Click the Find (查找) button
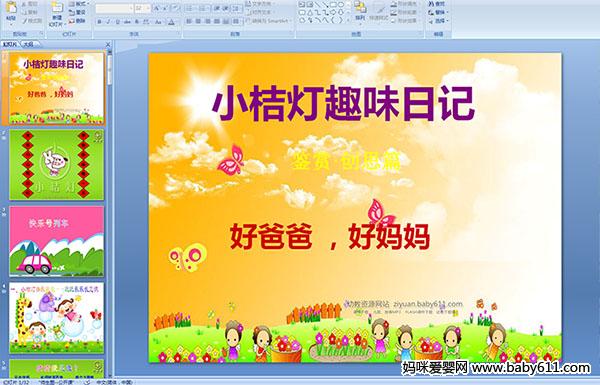 point(437,4)
